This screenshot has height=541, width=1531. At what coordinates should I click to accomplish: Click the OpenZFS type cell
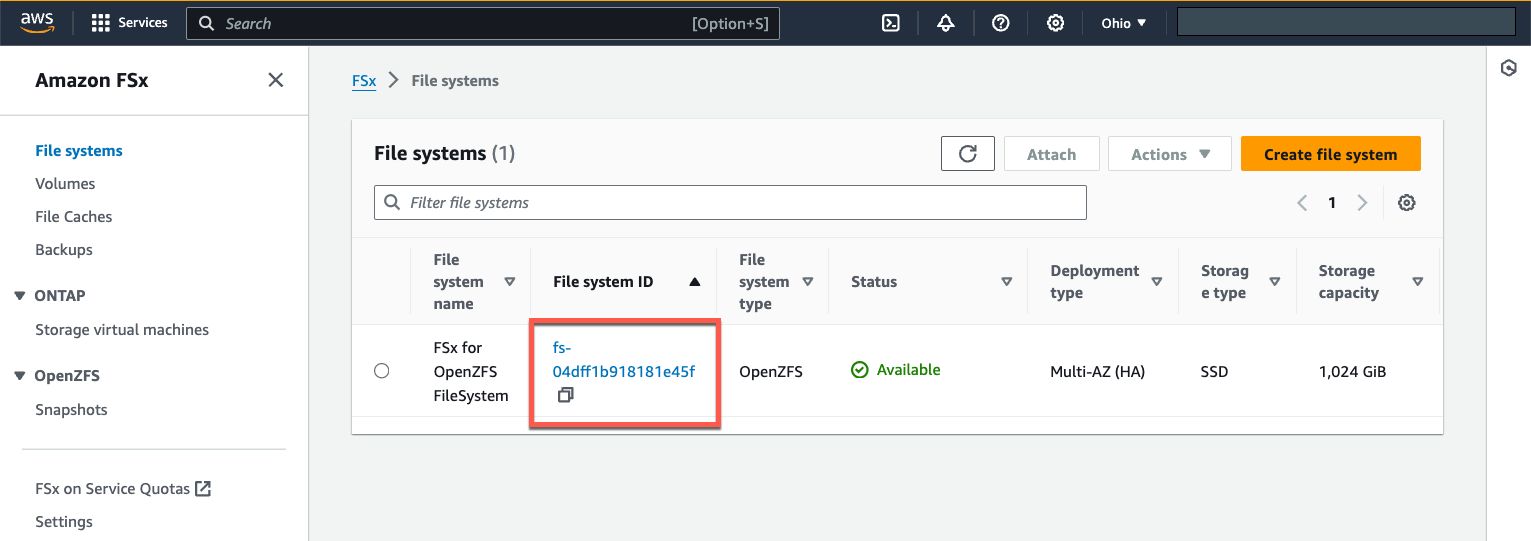click(x=771, y=372)
